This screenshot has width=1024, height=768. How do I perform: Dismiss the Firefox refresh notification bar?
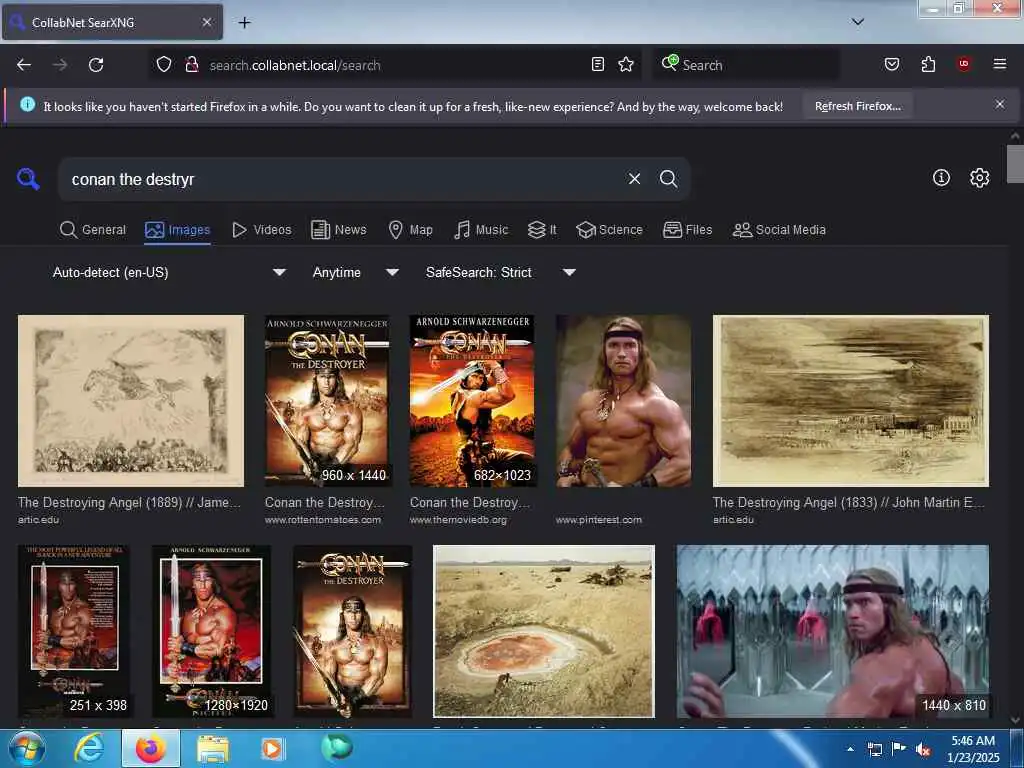[1000, 104]
